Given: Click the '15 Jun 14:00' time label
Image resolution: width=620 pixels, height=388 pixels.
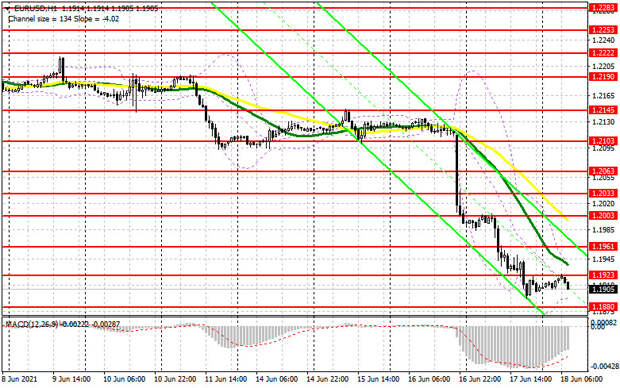Looking at the screenshot, I should tap(378, 379).
